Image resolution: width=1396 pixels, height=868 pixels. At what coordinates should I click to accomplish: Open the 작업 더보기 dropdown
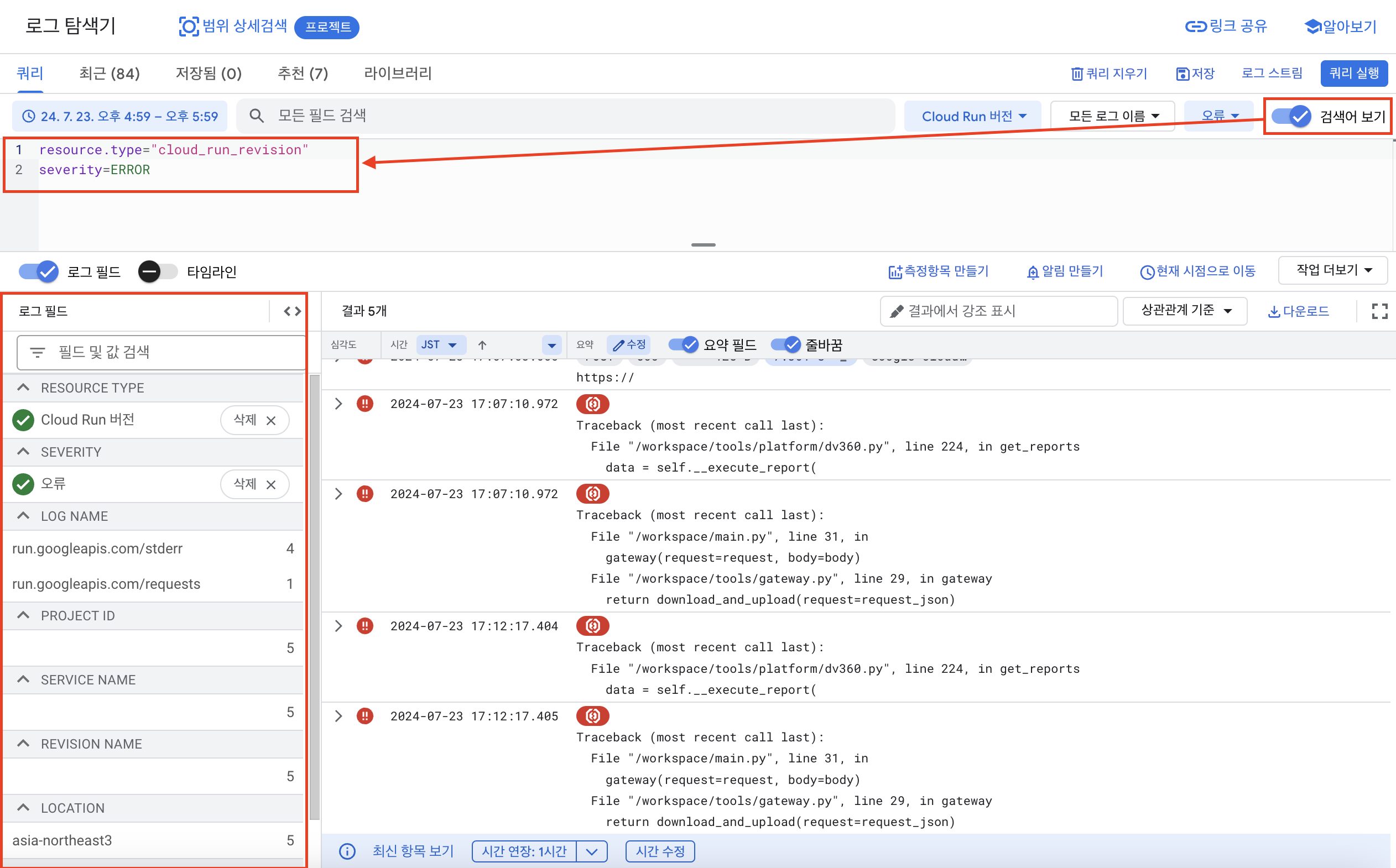[1333, 270]
